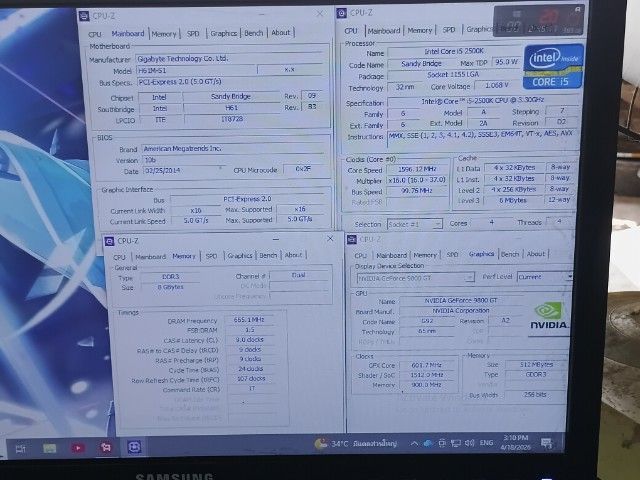Click the Level 3 '6 MBytes' cache value

tap(513, 200)
